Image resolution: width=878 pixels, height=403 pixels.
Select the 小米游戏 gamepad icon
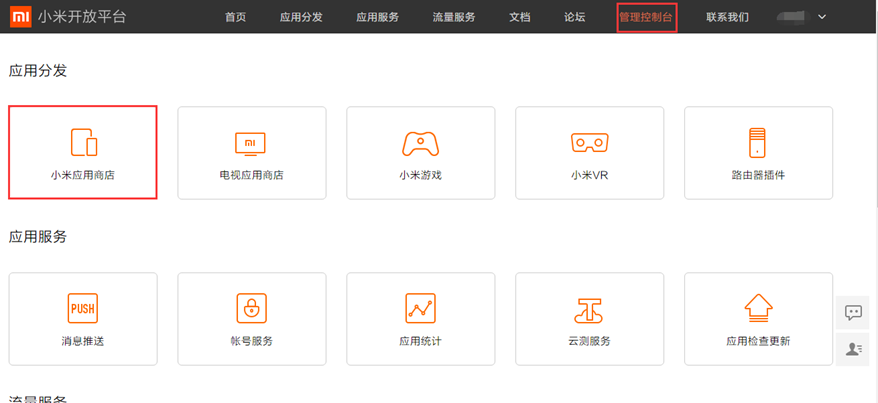coord(420,142)
